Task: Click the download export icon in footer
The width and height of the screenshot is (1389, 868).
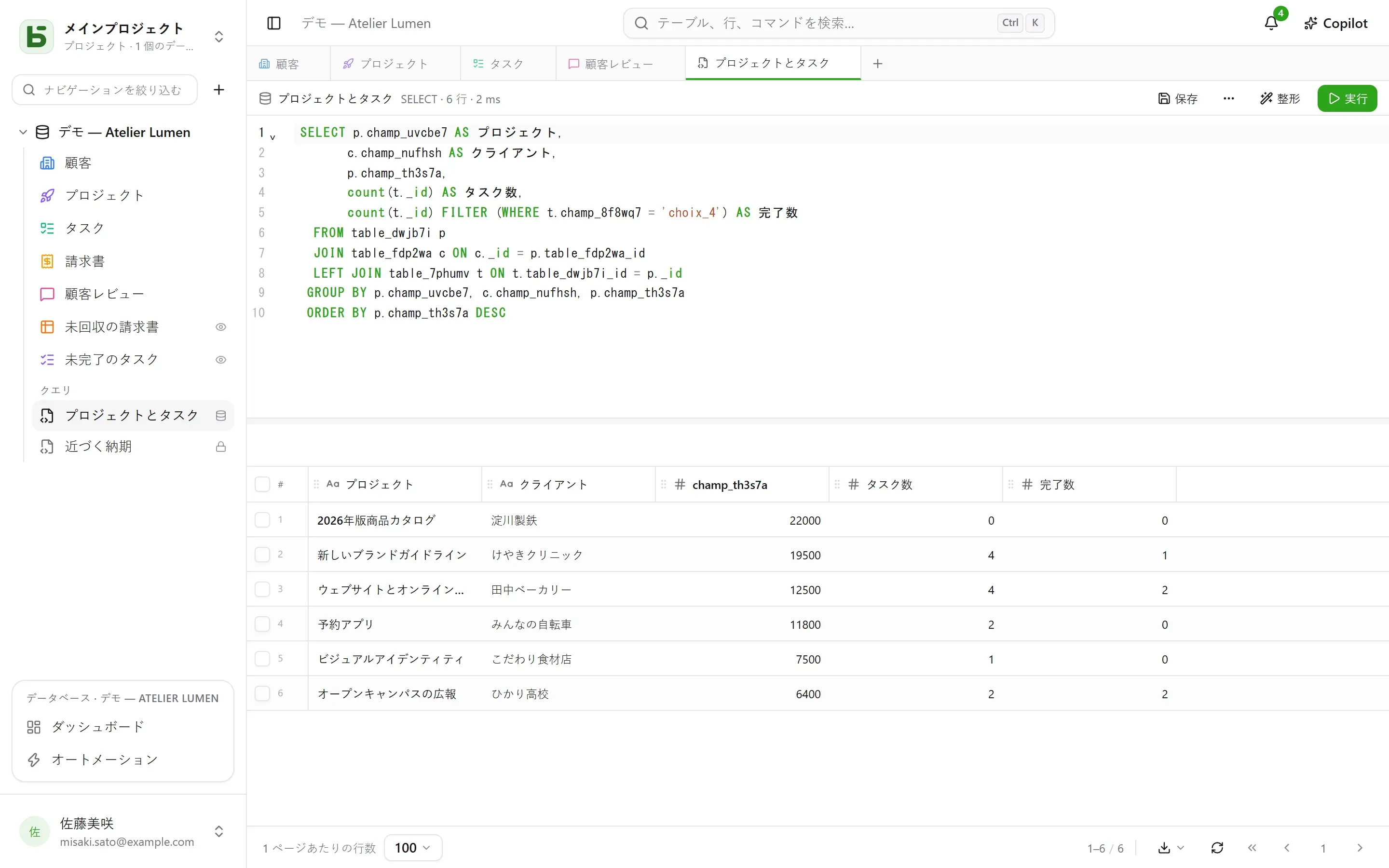Action: (1164, 848)
